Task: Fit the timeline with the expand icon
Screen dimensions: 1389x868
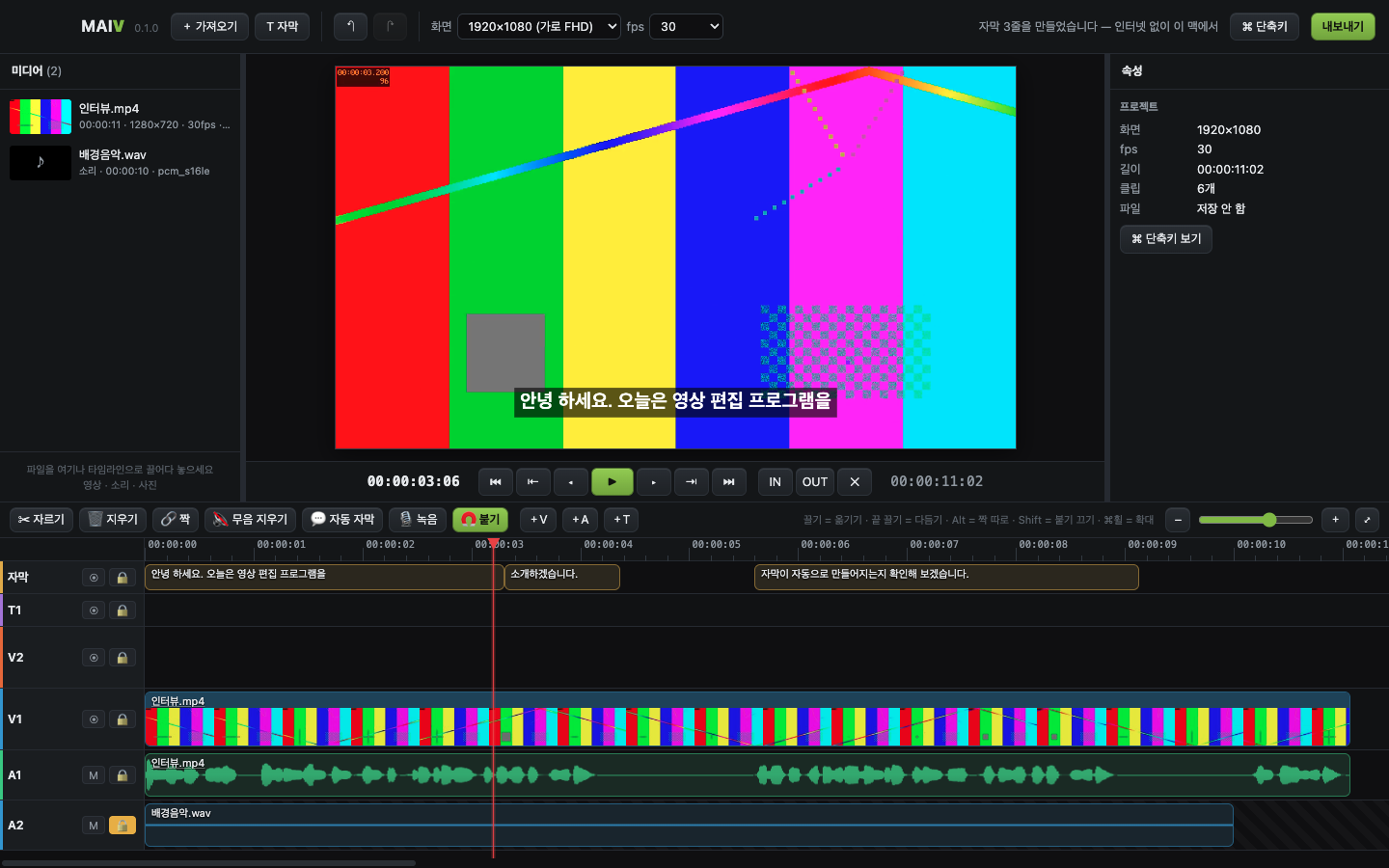Action: (1367, 520)
